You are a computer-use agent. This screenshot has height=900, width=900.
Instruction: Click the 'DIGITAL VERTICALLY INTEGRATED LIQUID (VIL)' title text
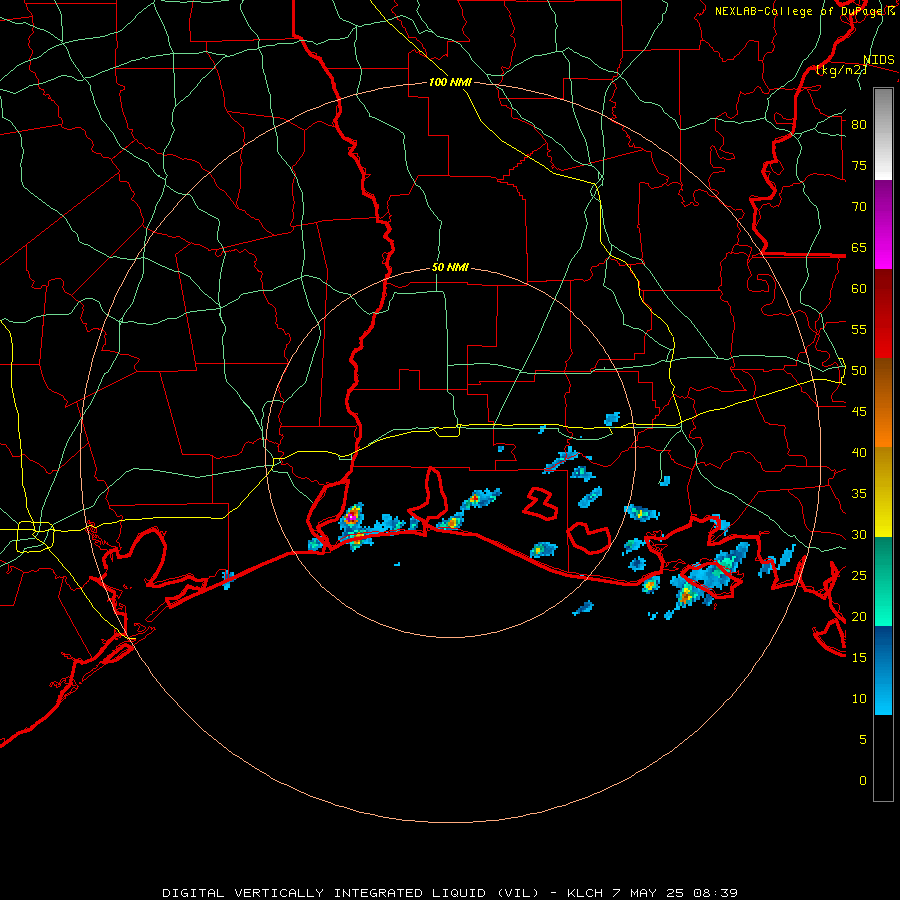coord(351,893)
